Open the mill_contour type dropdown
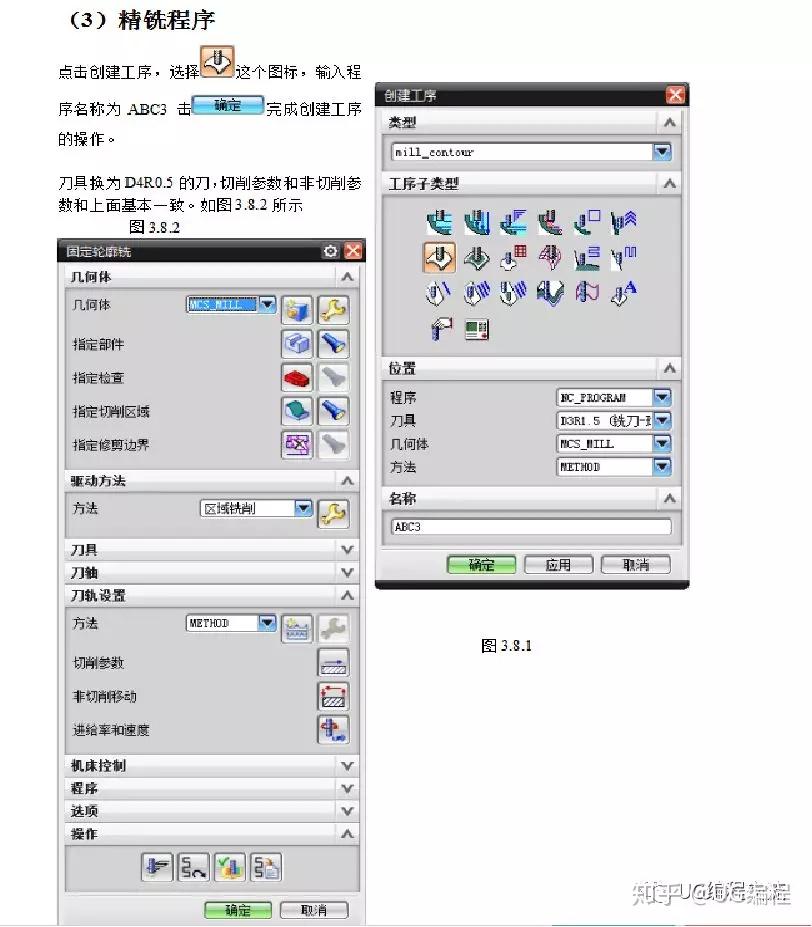 pos(662,152)
